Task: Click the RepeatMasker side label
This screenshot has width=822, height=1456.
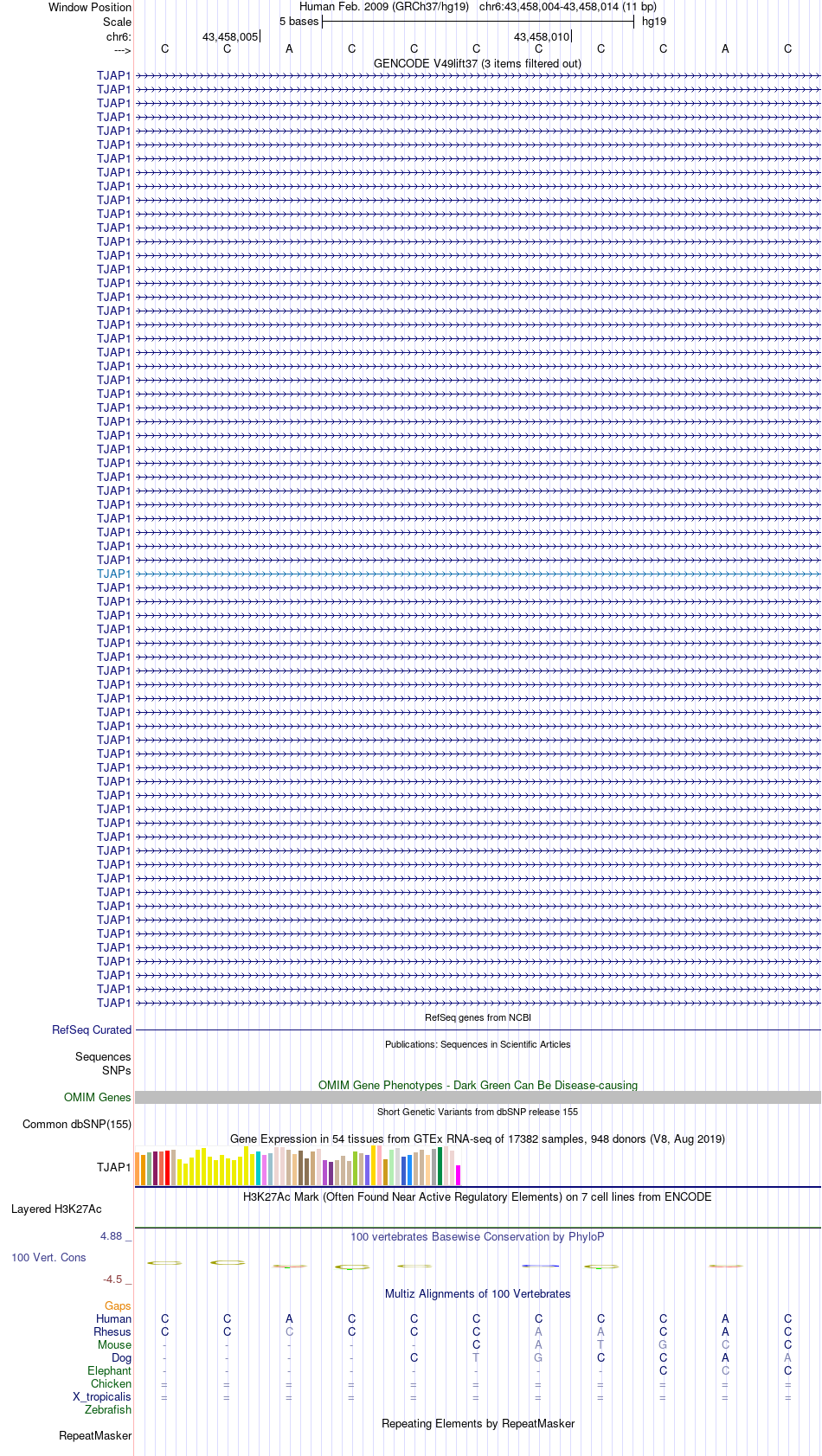Action: (x=95, y=1436)
